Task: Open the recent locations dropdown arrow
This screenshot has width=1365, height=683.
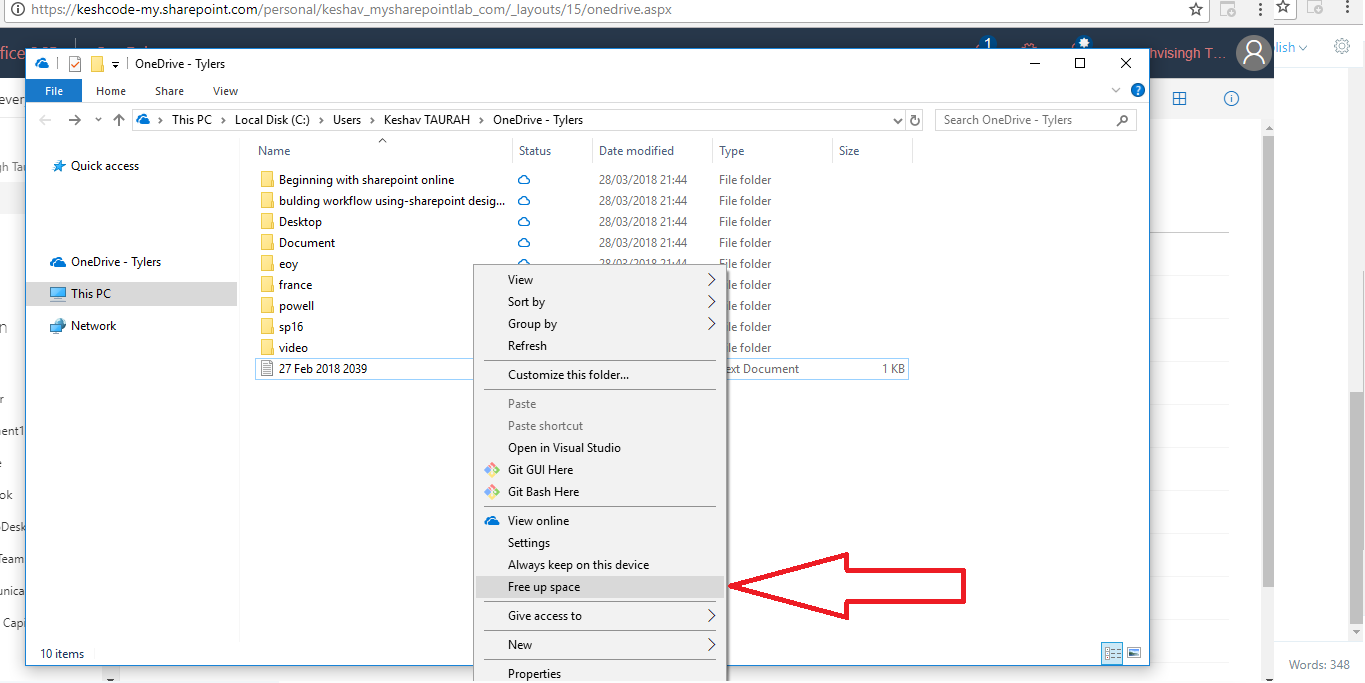Action: point(98,120)
